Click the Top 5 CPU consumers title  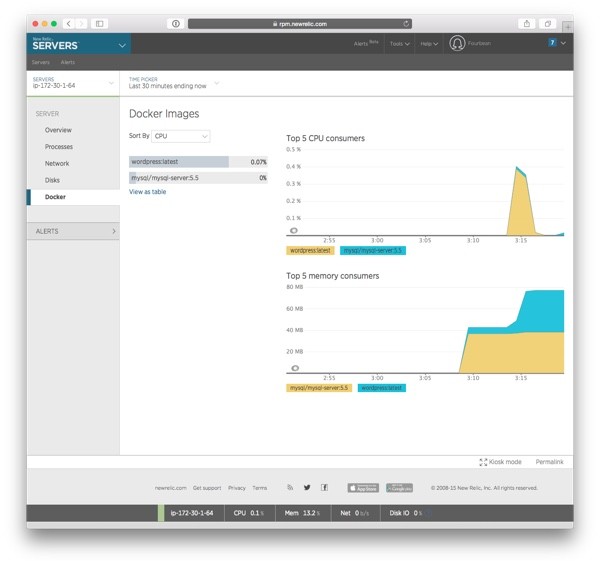[325, 138]
